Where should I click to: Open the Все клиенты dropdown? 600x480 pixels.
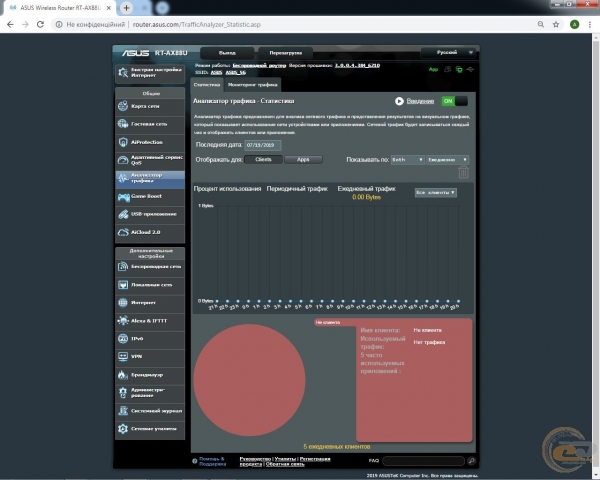pyautogui.click(x=435, y=193)
